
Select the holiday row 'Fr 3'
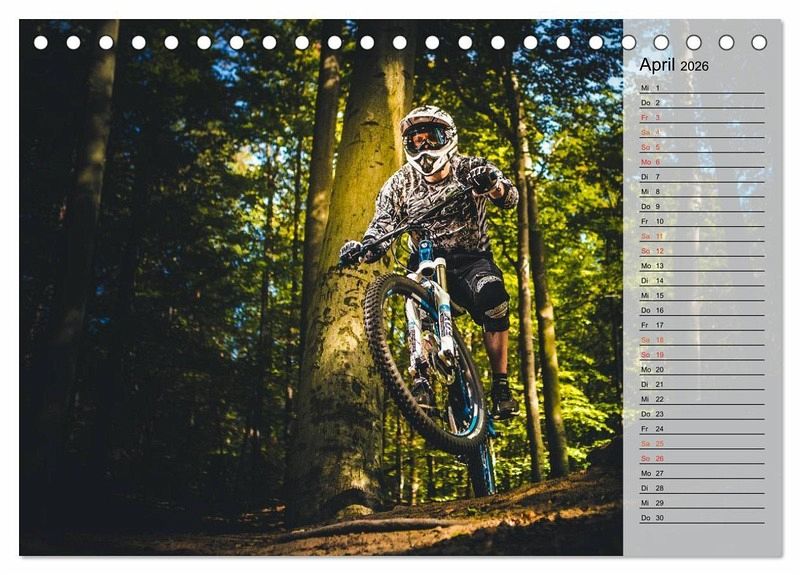pyautogui.click(x=702, y=117)
